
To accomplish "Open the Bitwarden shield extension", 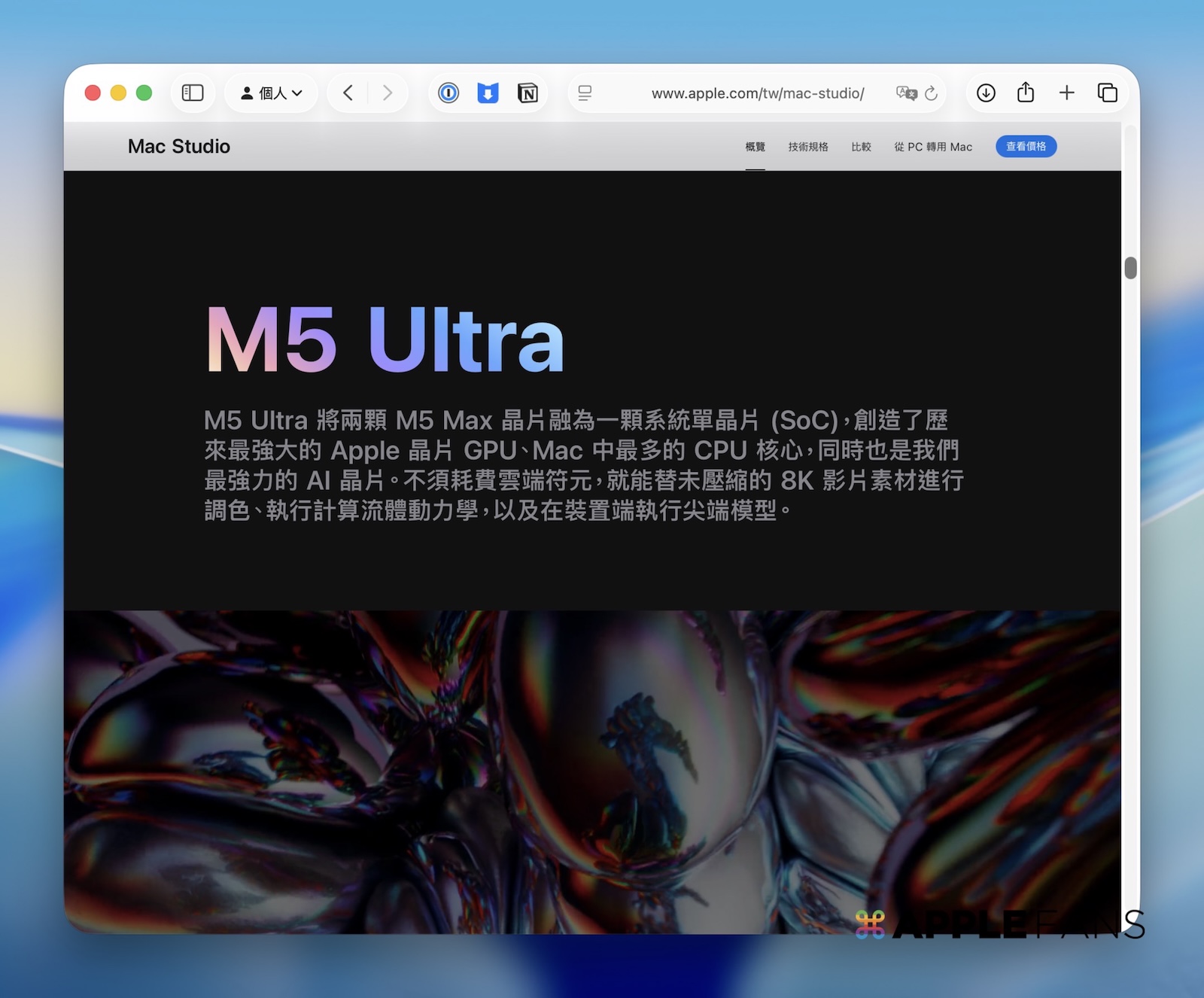I will 488,93.
